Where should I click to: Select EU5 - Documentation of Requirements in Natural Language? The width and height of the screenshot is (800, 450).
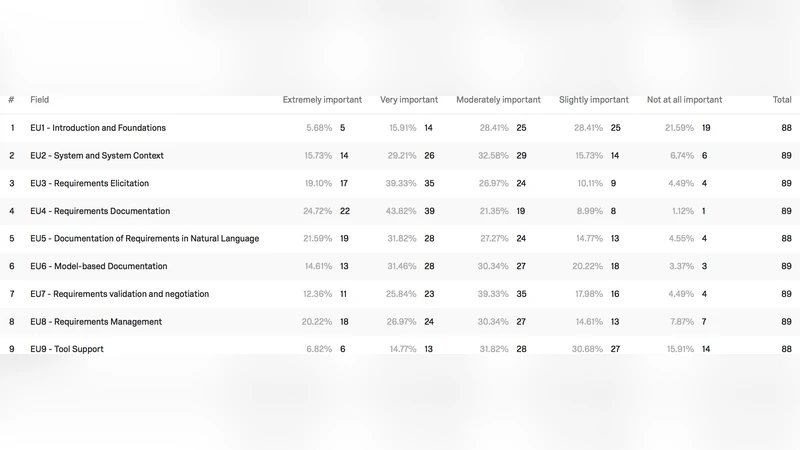coord(144,239)
